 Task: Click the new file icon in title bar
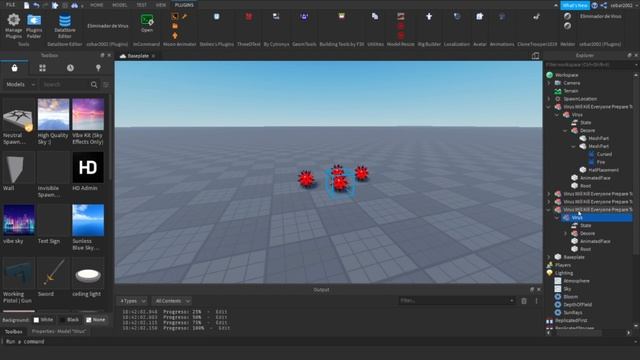[26, 5]
